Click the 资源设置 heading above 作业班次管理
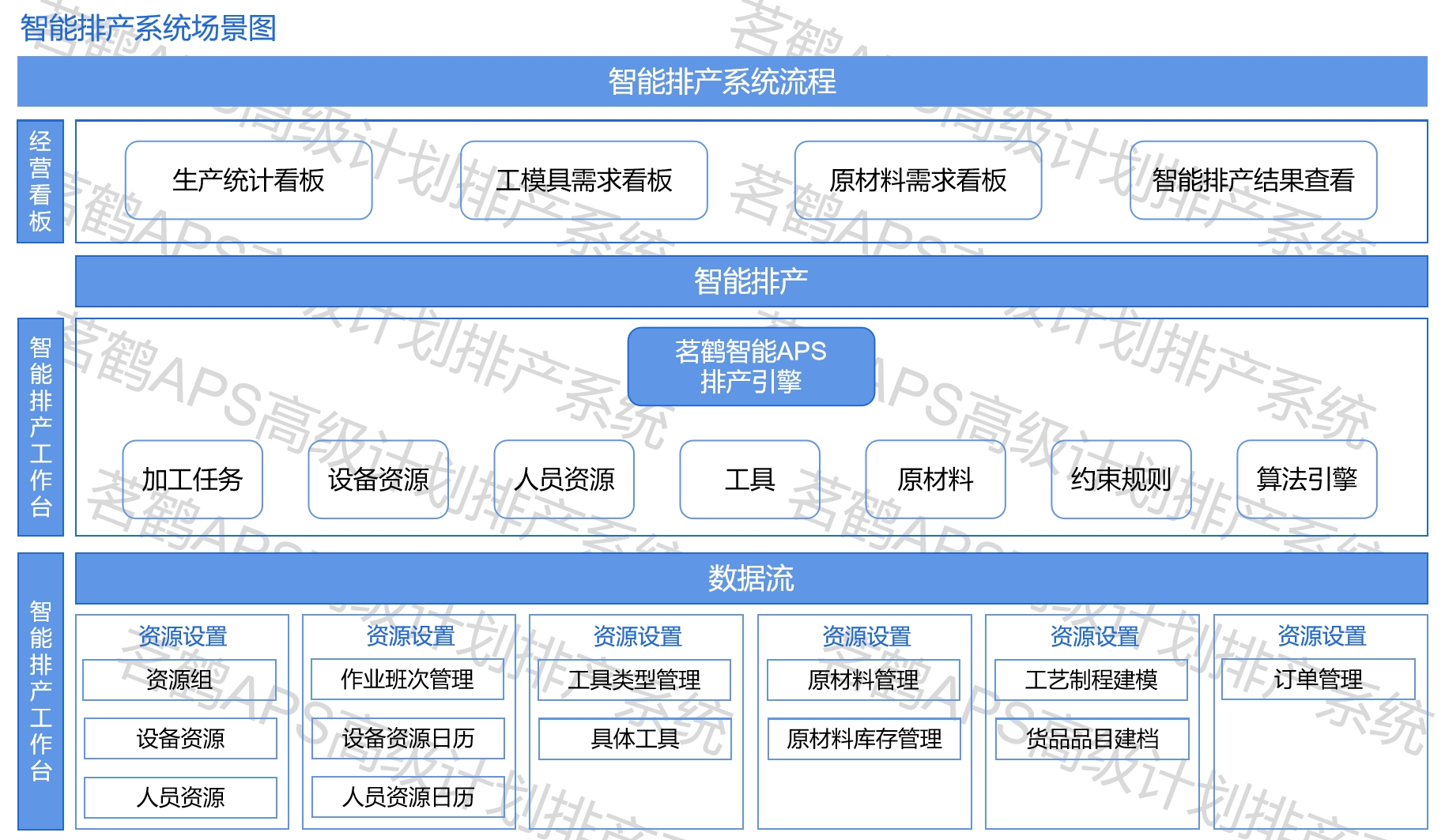 [x=410, y=636]
